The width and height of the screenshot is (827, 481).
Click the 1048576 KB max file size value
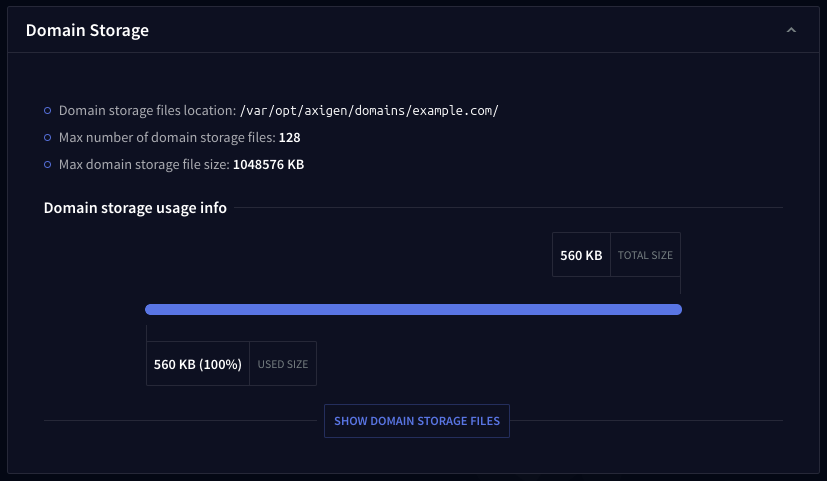(x=268, y=164)
